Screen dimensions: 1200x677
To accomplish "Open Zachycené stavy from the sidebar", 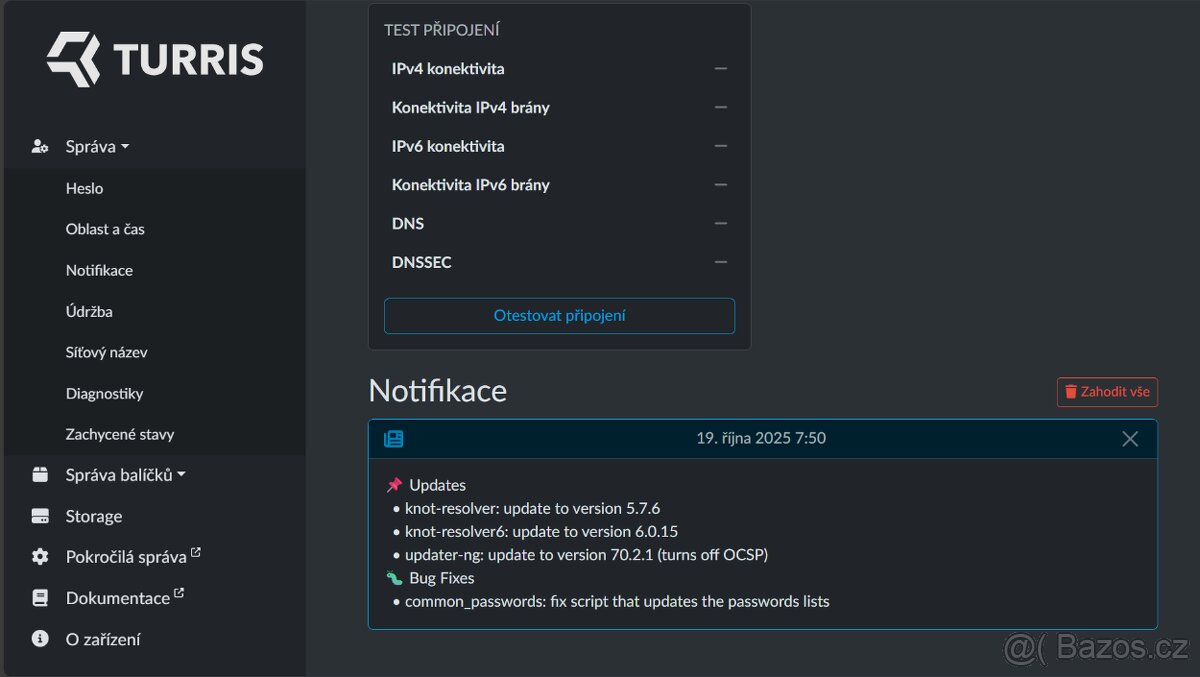I will coord(119,434).
